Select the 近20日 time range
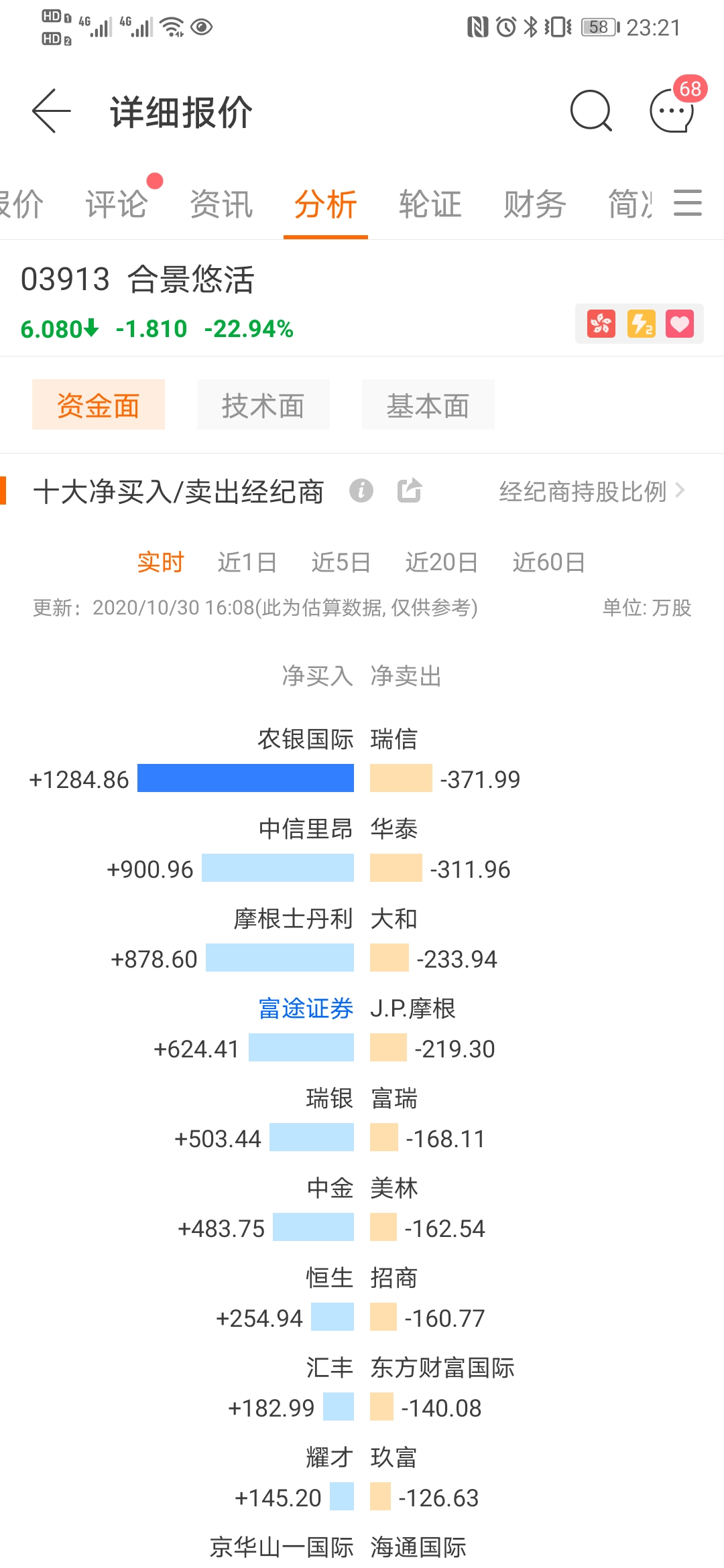Viewport: 724px width, 1568px height. (x=441, y=562)
